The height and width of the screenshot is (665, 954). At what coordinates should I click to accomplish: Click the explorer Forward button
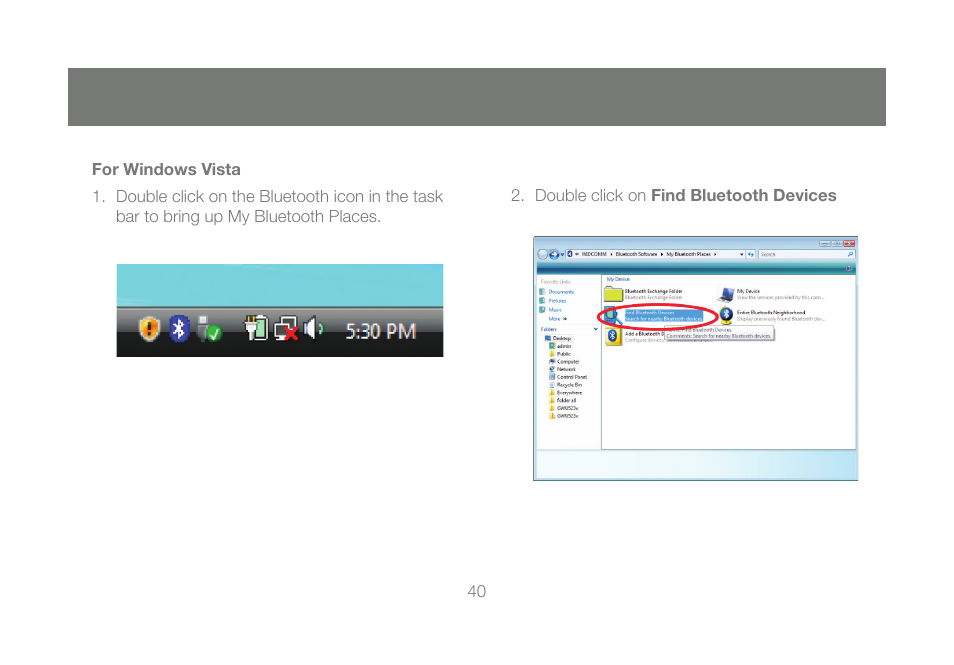(554, 254)
